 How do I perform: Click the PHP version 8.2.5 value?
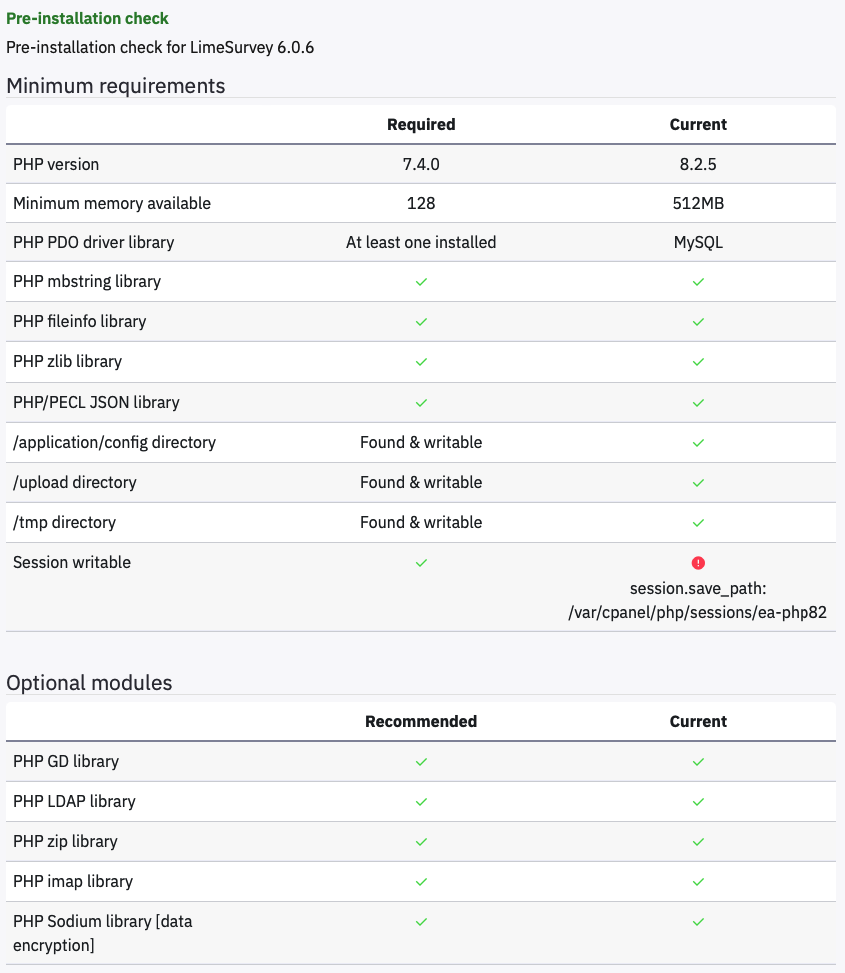(x=698, y=164)
